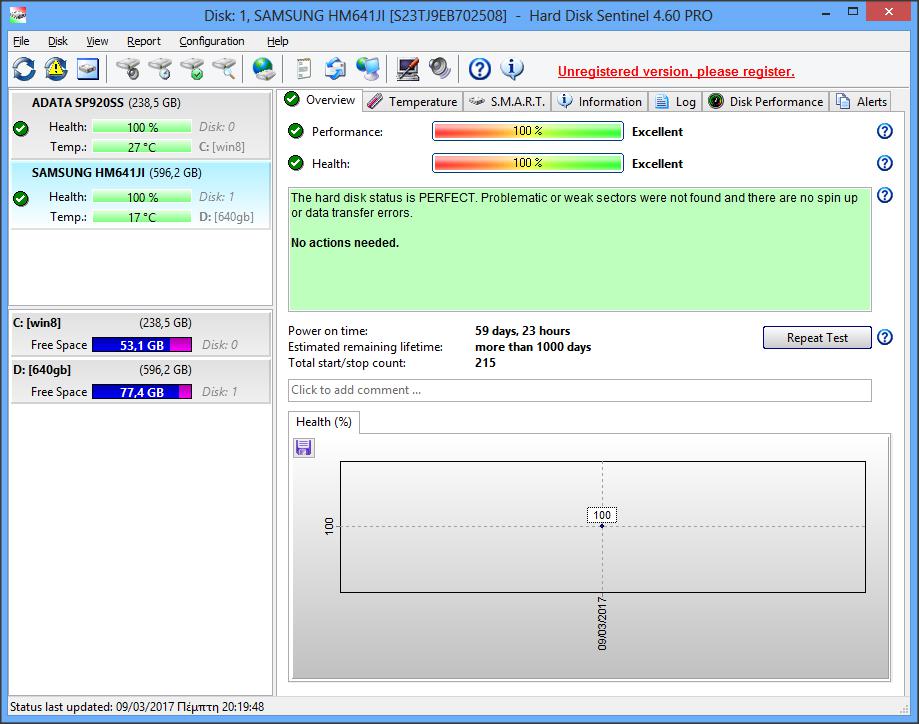Switch to the Overview tab
919x724 pixels.
(x=320, y=100)
